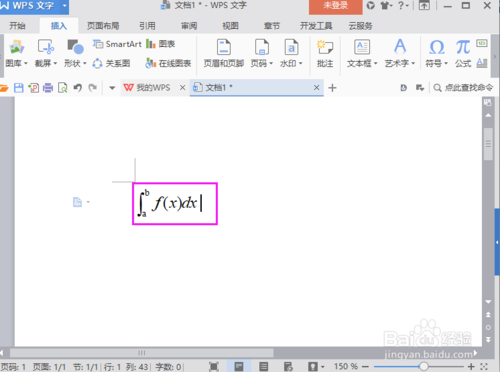The height and width of the screenshot is (372, 500).
Task: Click the print preview icon
Action: click(x=63, y=88)
